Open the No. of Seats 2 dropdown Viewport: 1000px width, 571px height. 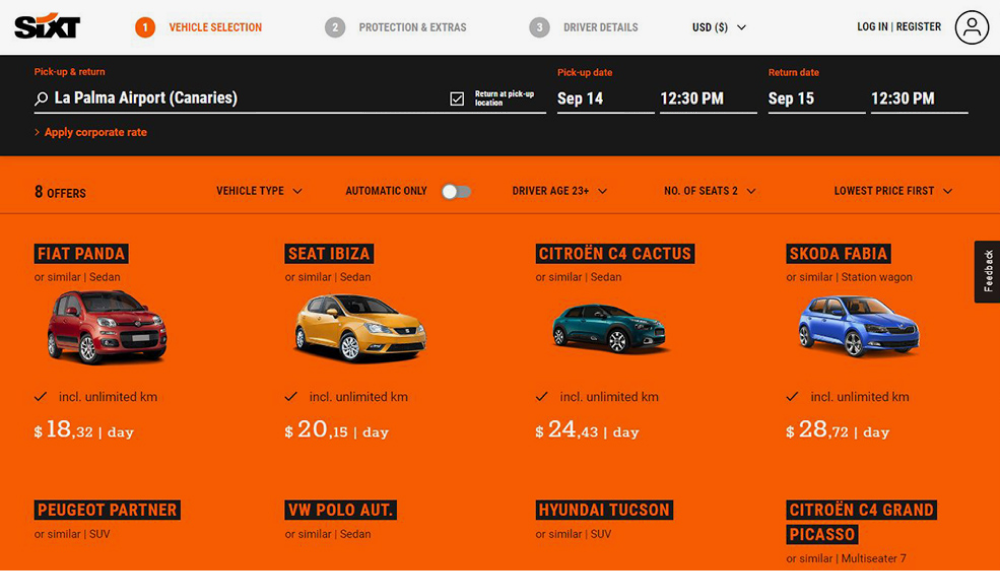point(710,191)
